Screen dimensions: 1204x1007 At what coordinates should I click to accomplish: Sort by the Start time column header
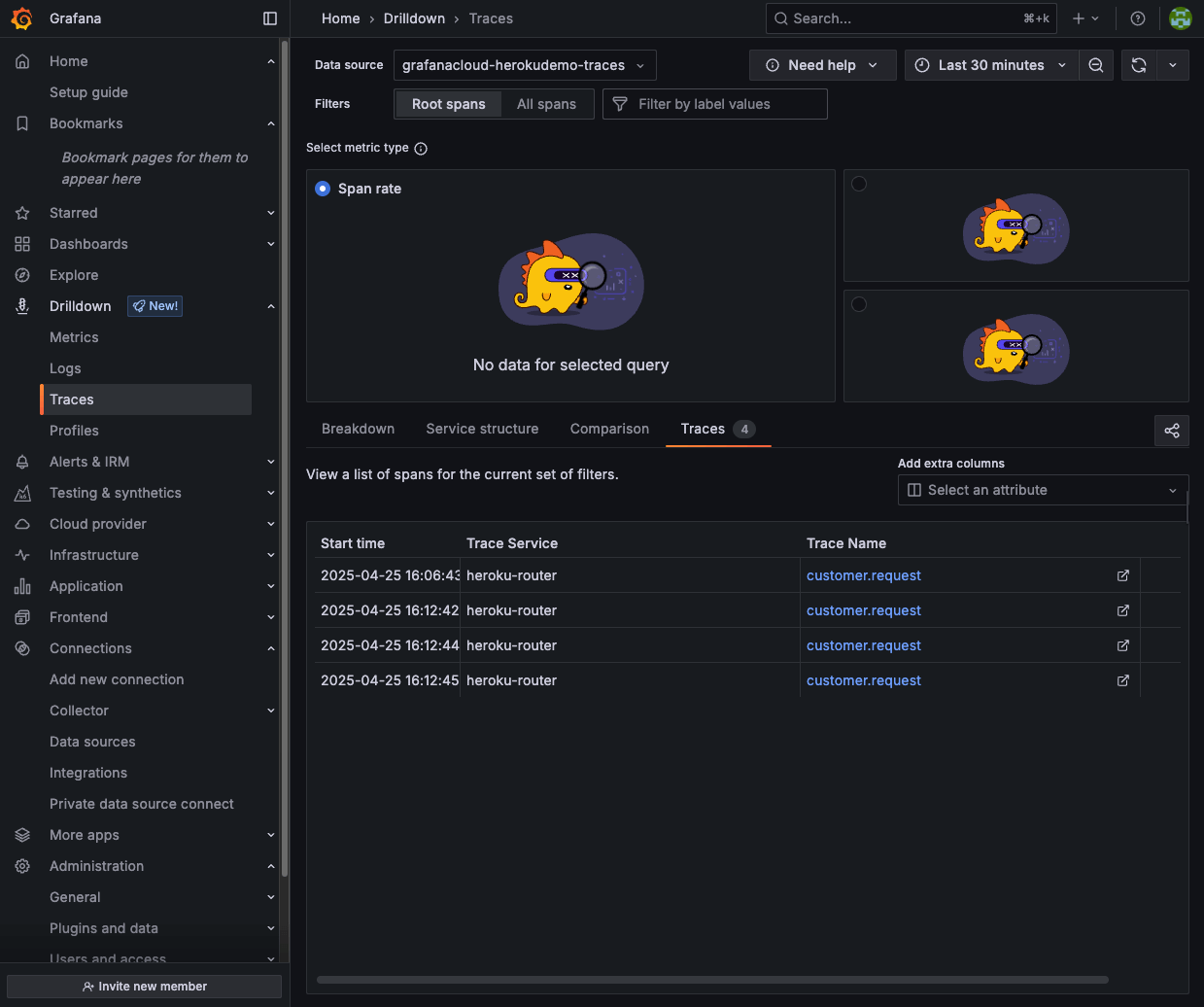click(x=353, y=543)
